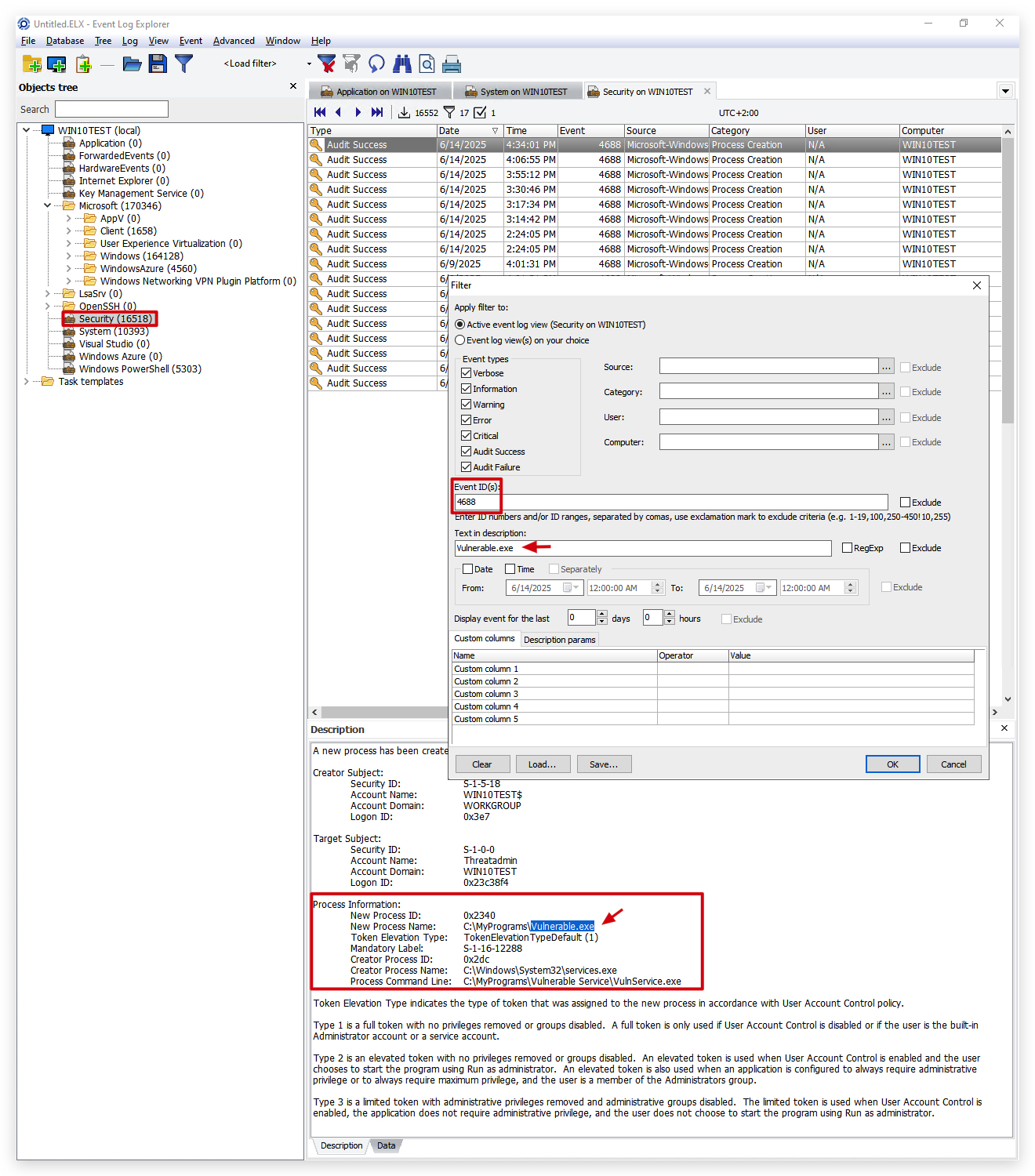
Task: Open the Advanced menu
Action: point(234,41)
